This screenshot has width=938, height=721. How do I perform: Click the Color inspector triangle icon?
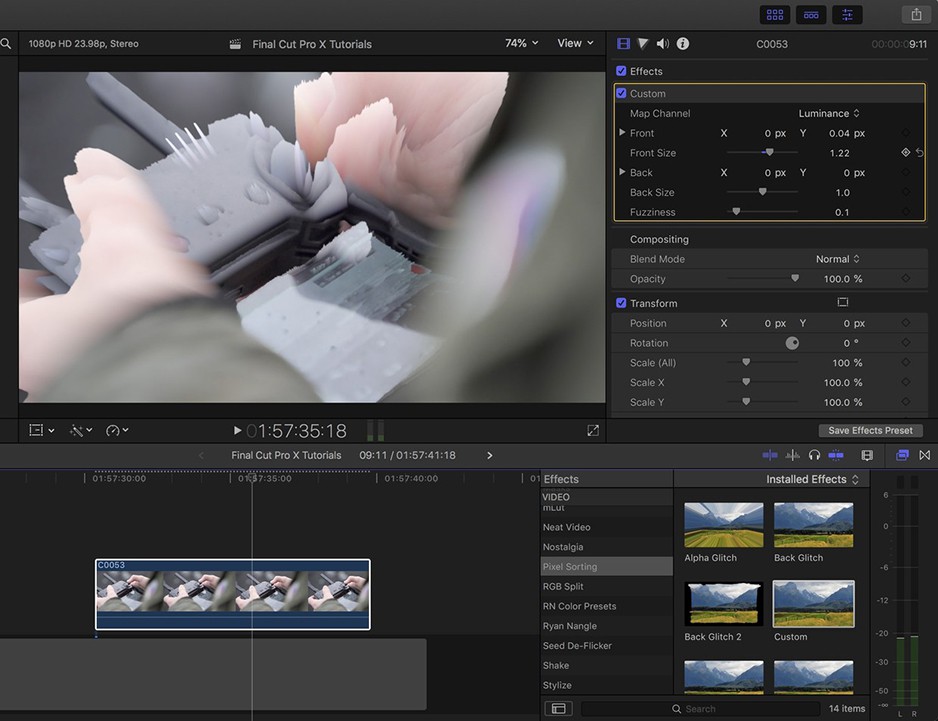[x=643, y=44]
